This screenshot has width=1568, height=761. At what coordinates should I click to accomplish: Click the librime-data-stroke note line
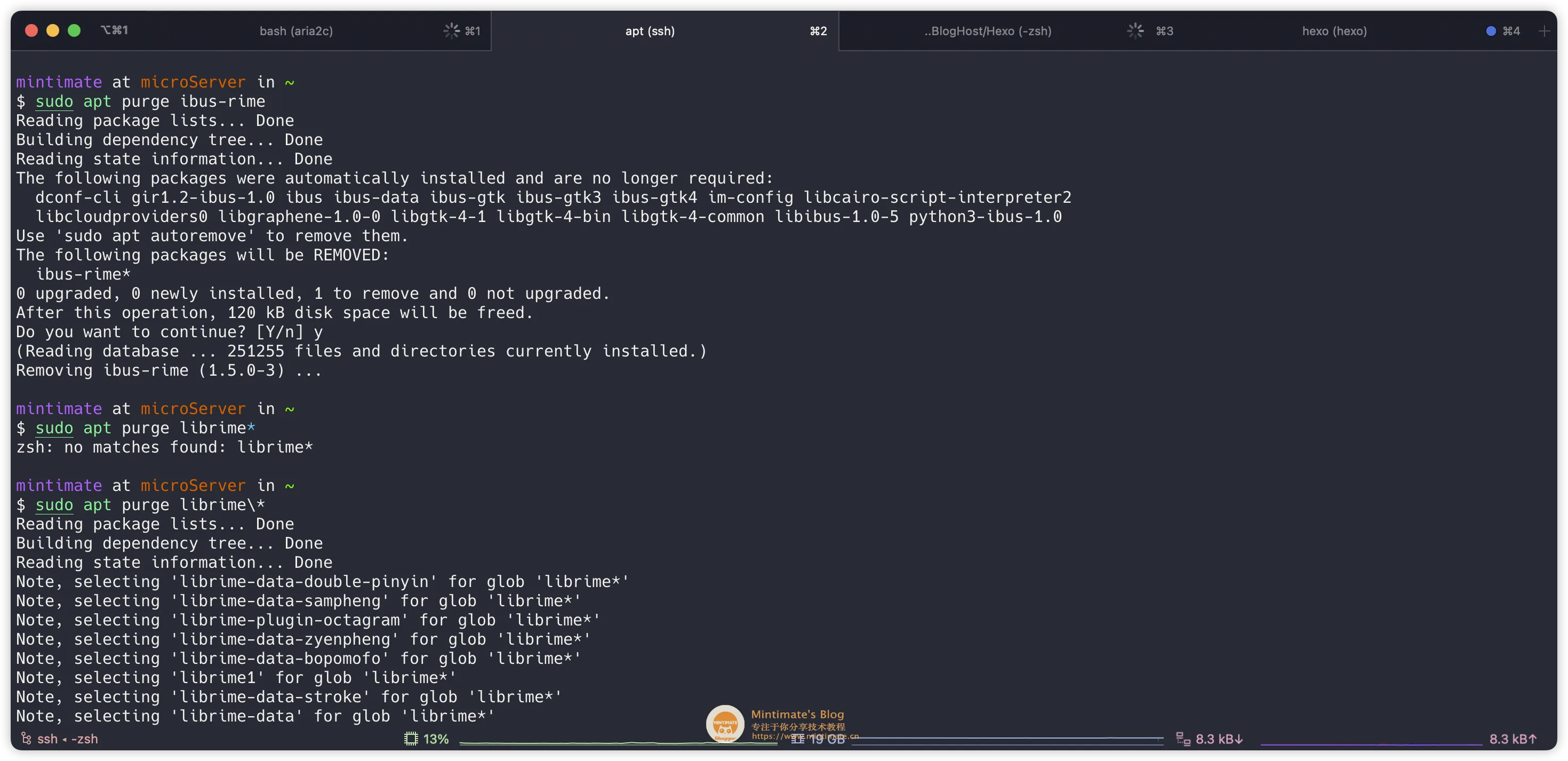click(289, 696)
